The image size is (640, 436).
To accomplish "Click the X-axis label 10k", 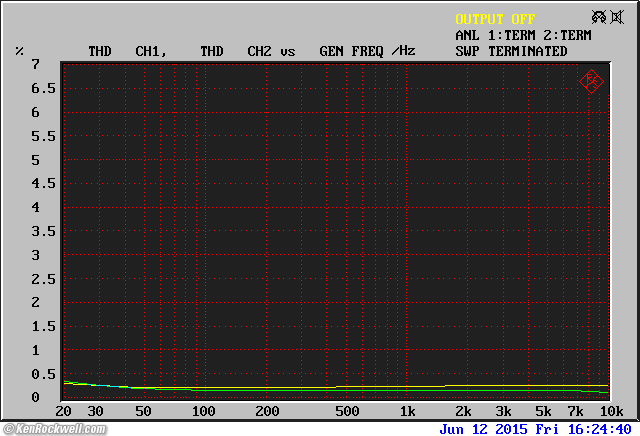I will coord(612,411).
